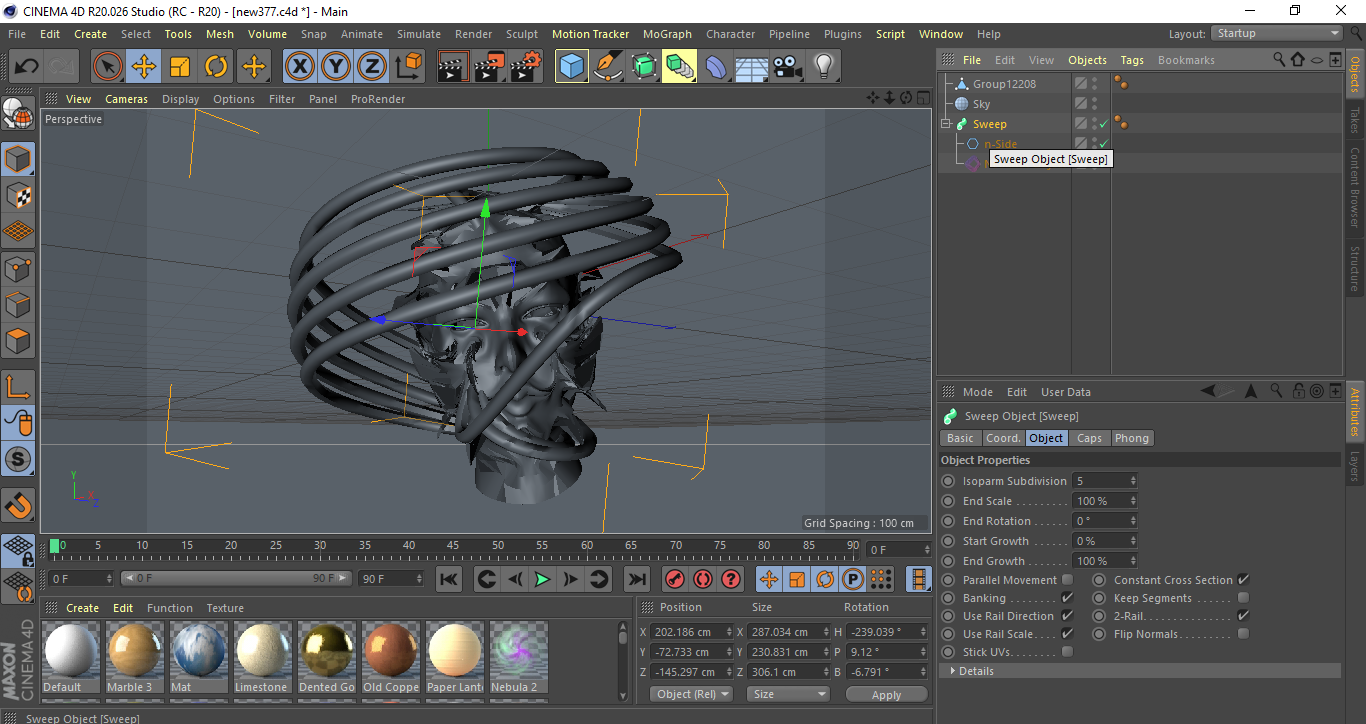Toggle Parallel Movement checkbox
This screenshot has height=724, width=1366.
1067,580
